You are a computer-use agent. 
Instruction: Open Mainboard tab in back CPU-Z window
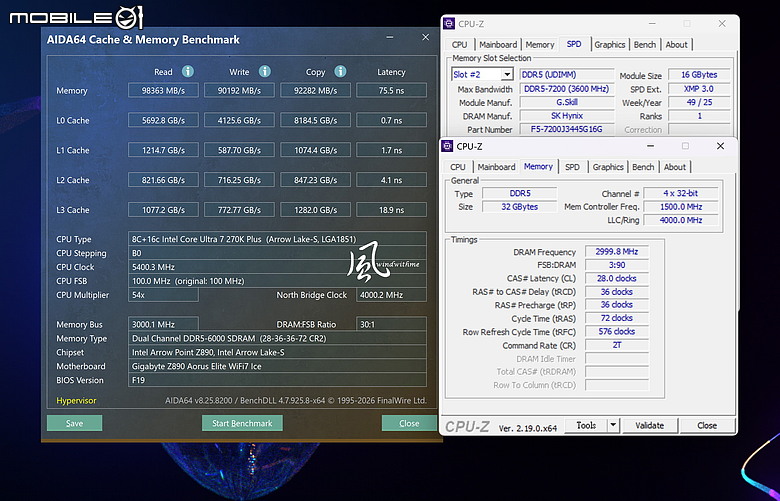pos(498,44)
